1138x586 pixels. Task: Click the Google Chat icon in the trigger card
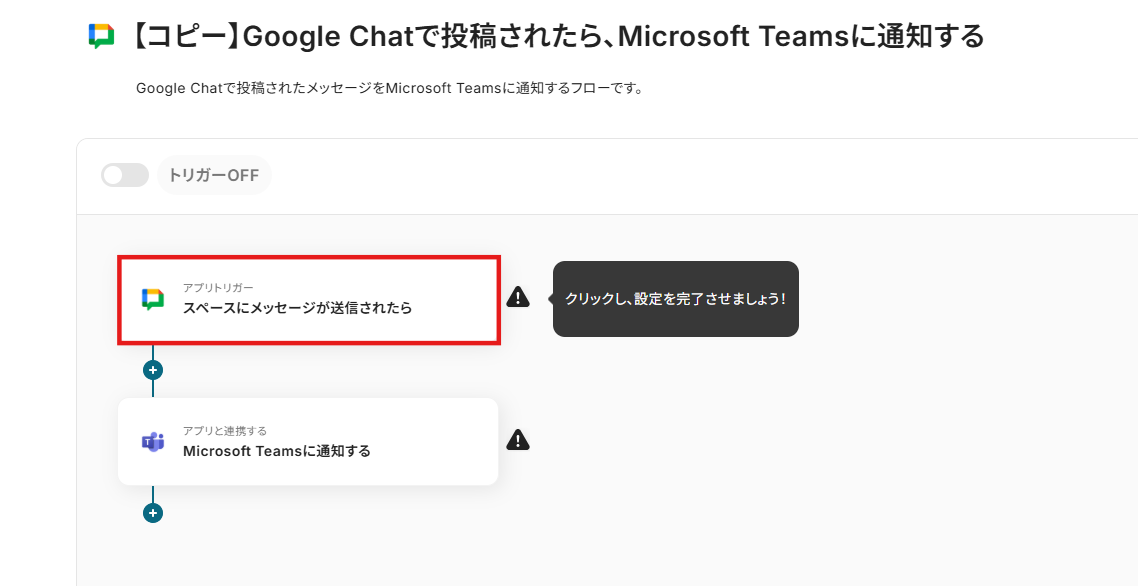[152, 299]
